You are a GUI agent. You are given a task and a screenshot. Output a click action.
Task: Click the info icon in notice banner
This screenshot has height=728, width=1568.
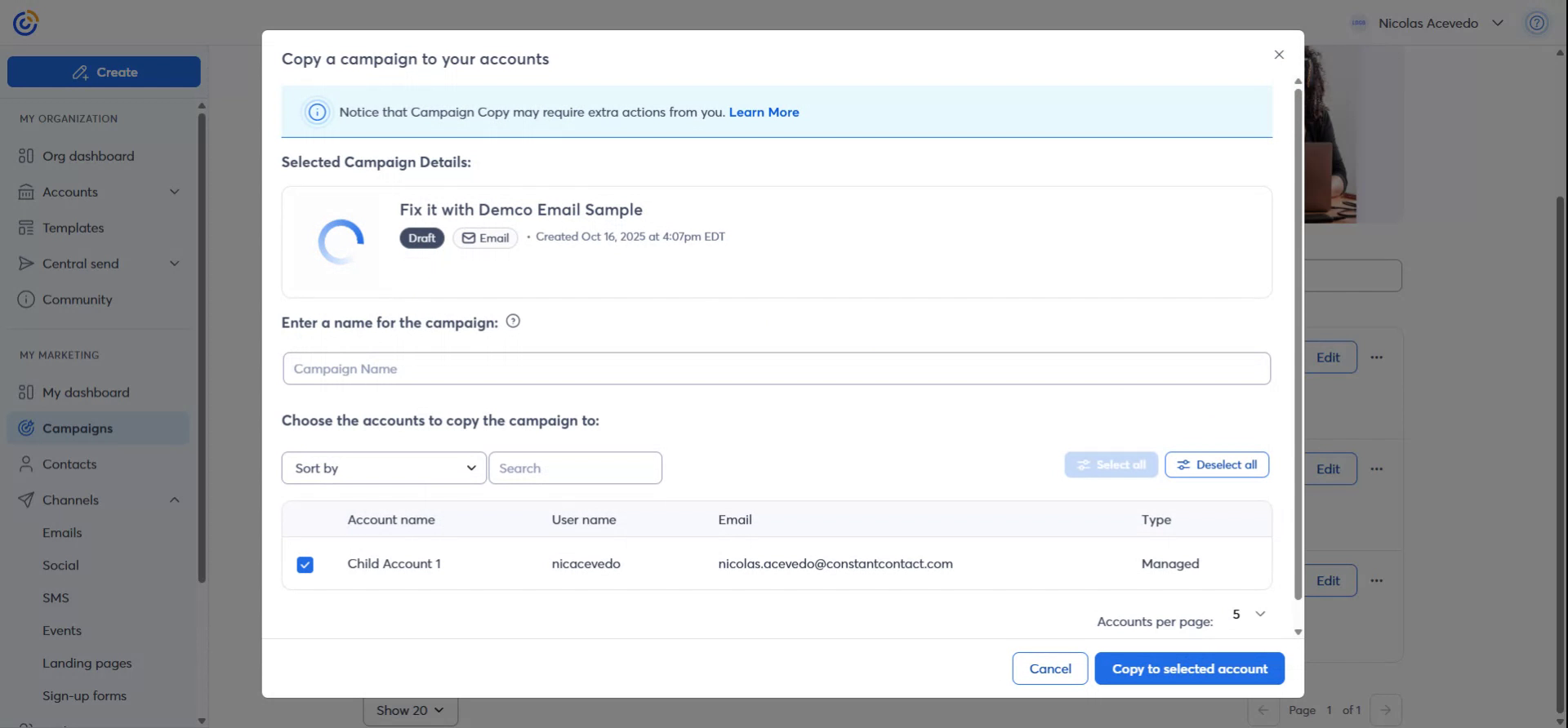click(317, 113)
